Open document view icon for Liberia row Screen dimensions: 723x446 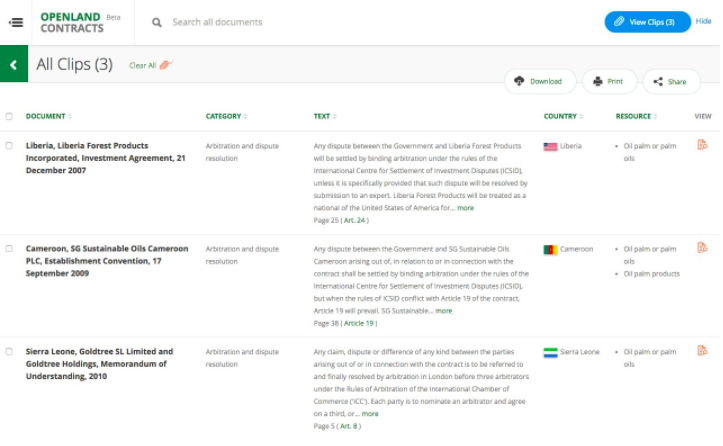click(702, 145)
